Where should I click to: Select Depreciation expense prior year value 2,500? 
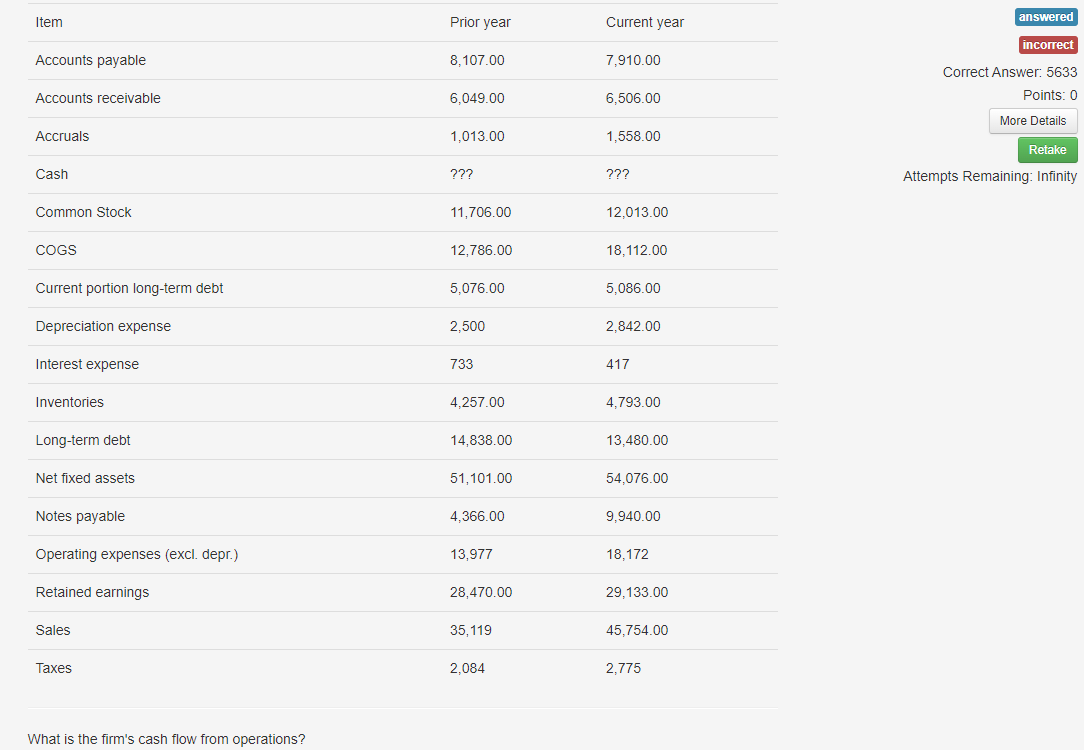[x=467, y=326]
